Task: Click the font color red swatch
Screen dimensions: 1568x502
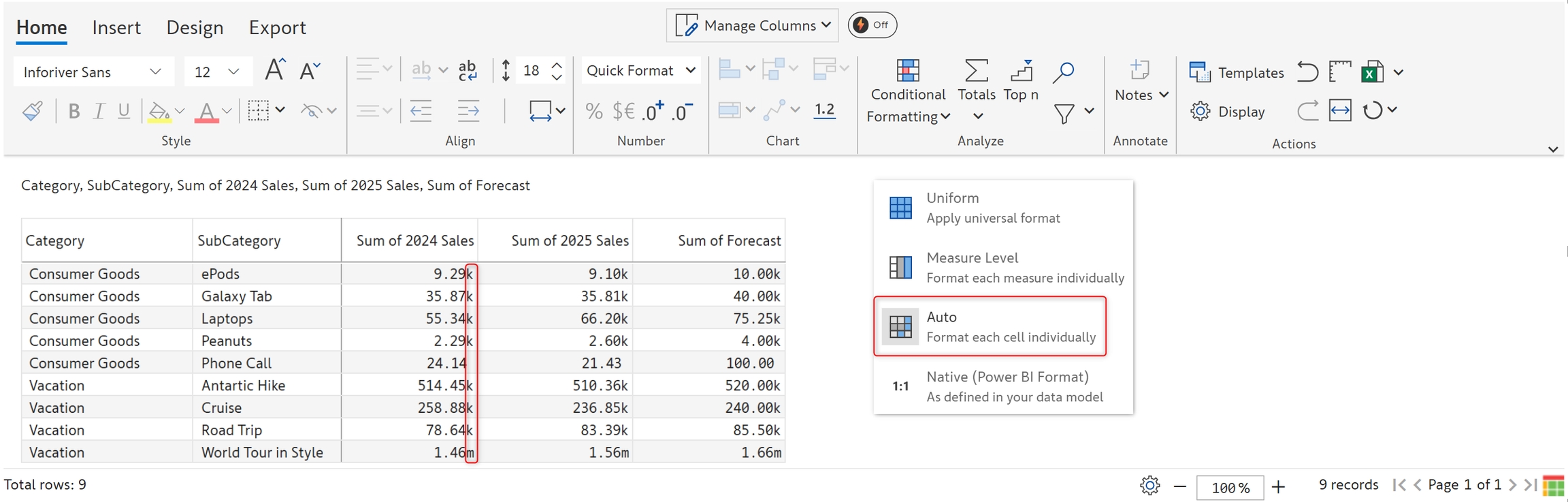Action: pos(206,112)
